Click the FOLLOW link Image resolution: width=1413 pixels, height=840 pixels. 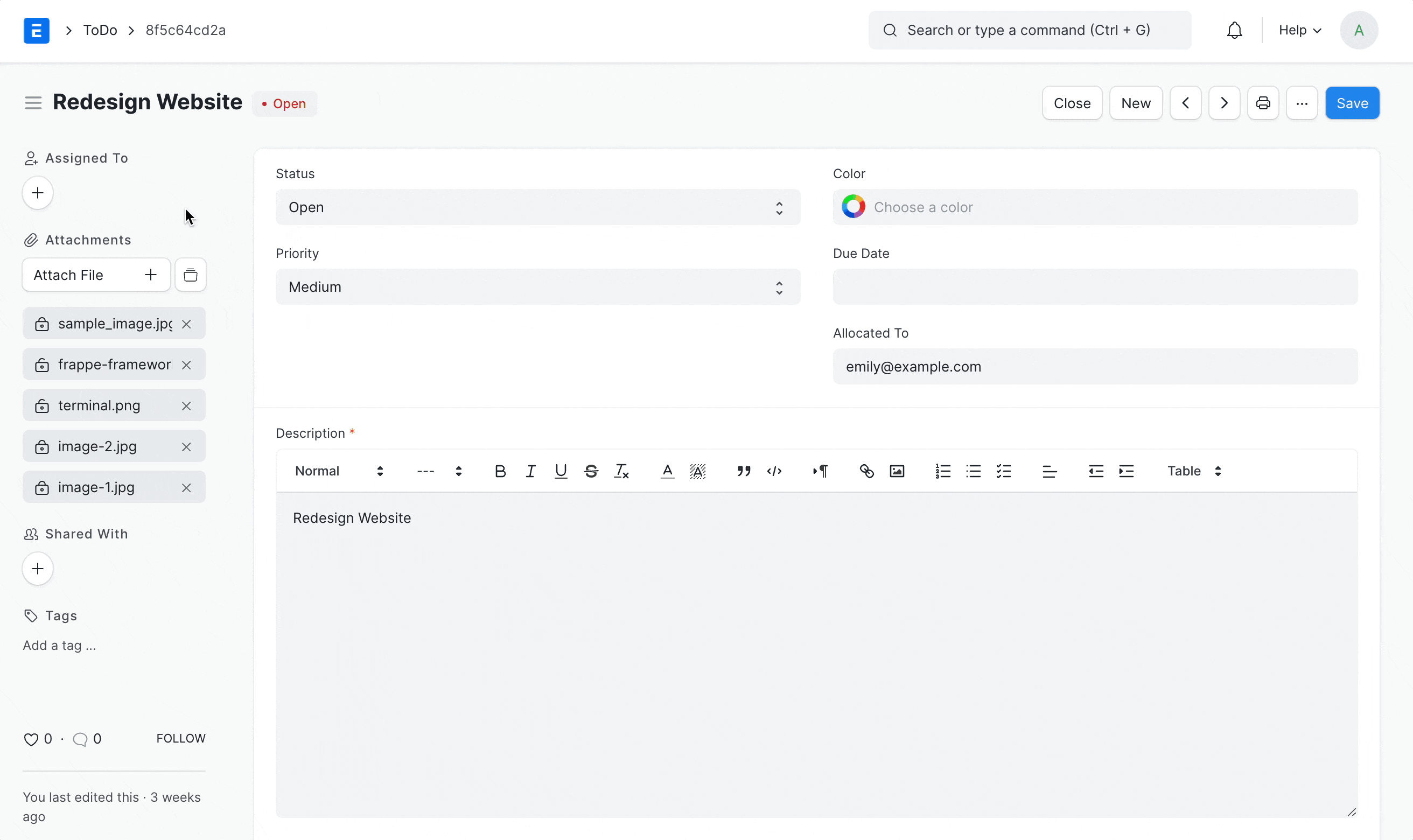(x=181, y=738)
